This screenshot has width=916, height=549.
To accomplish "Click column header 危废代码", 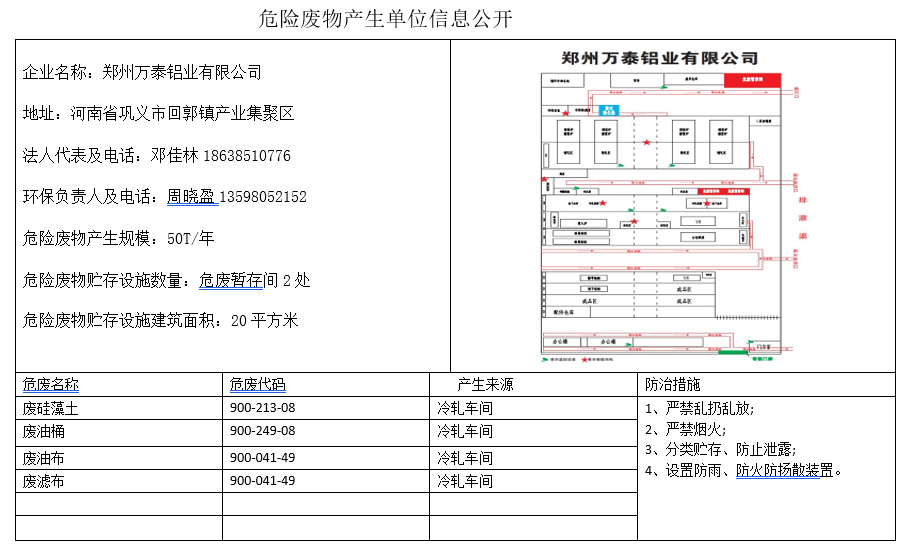I will click(258, 384).
